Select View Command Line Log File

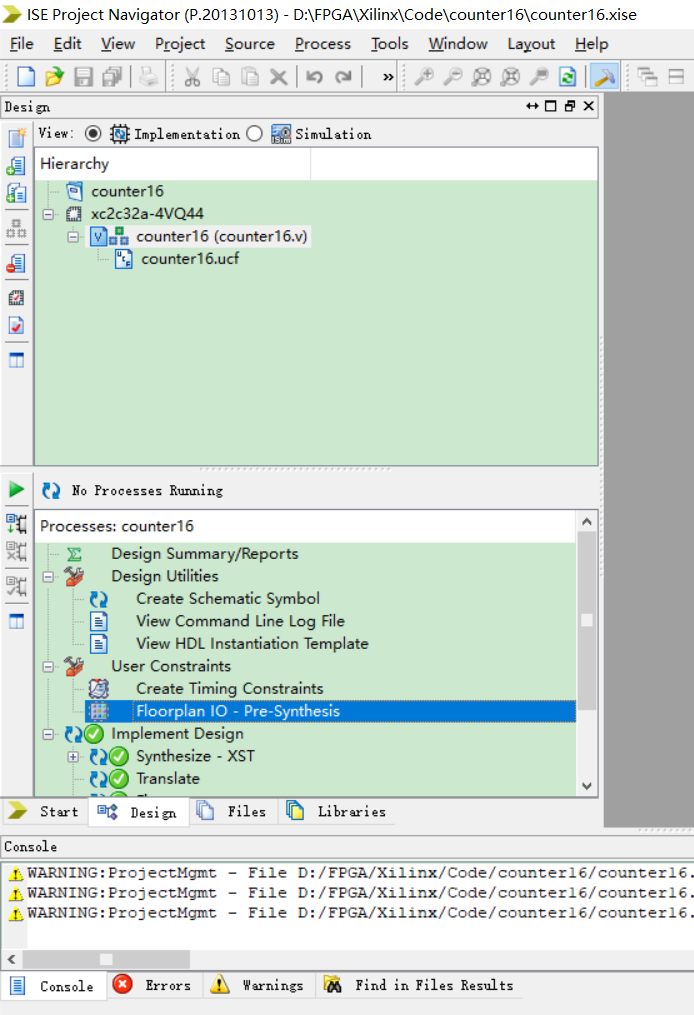pyautogui.click(x=240, y=621)
